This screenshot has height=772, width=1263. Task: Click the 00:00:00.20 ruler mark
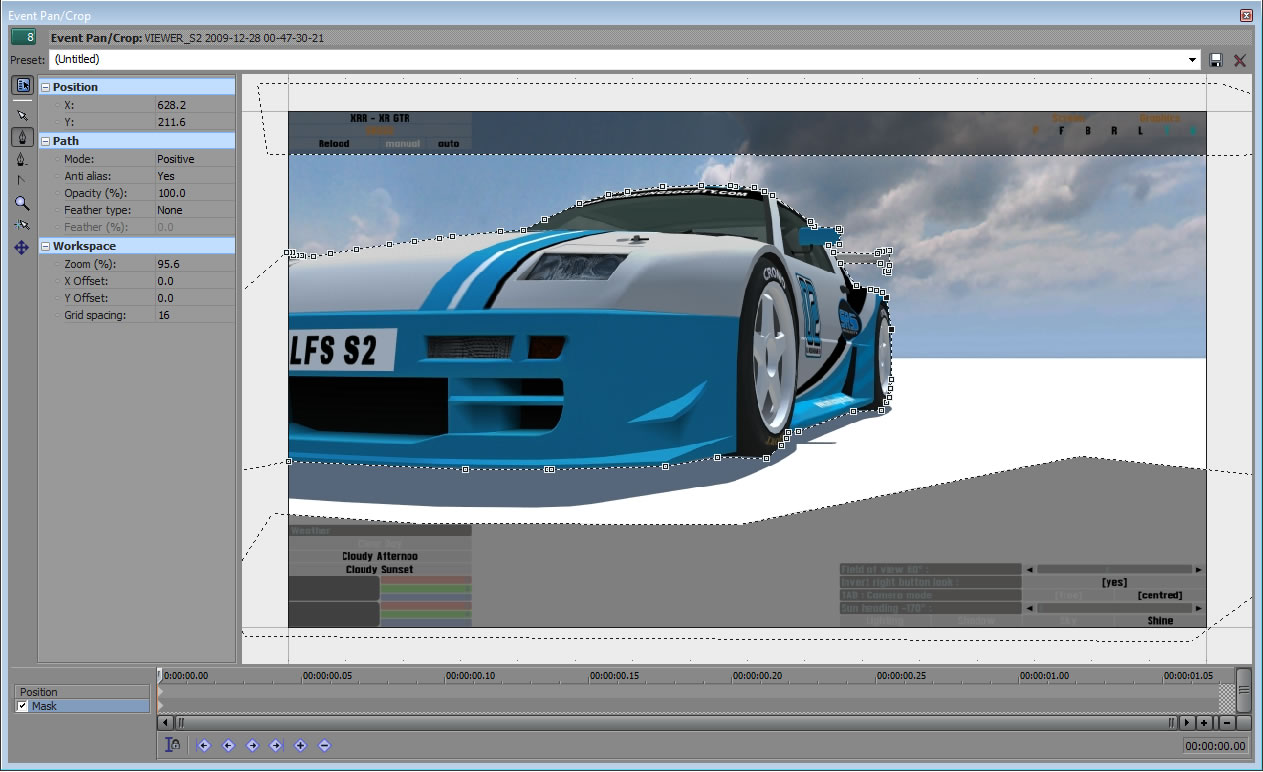(x=758, y=676)
